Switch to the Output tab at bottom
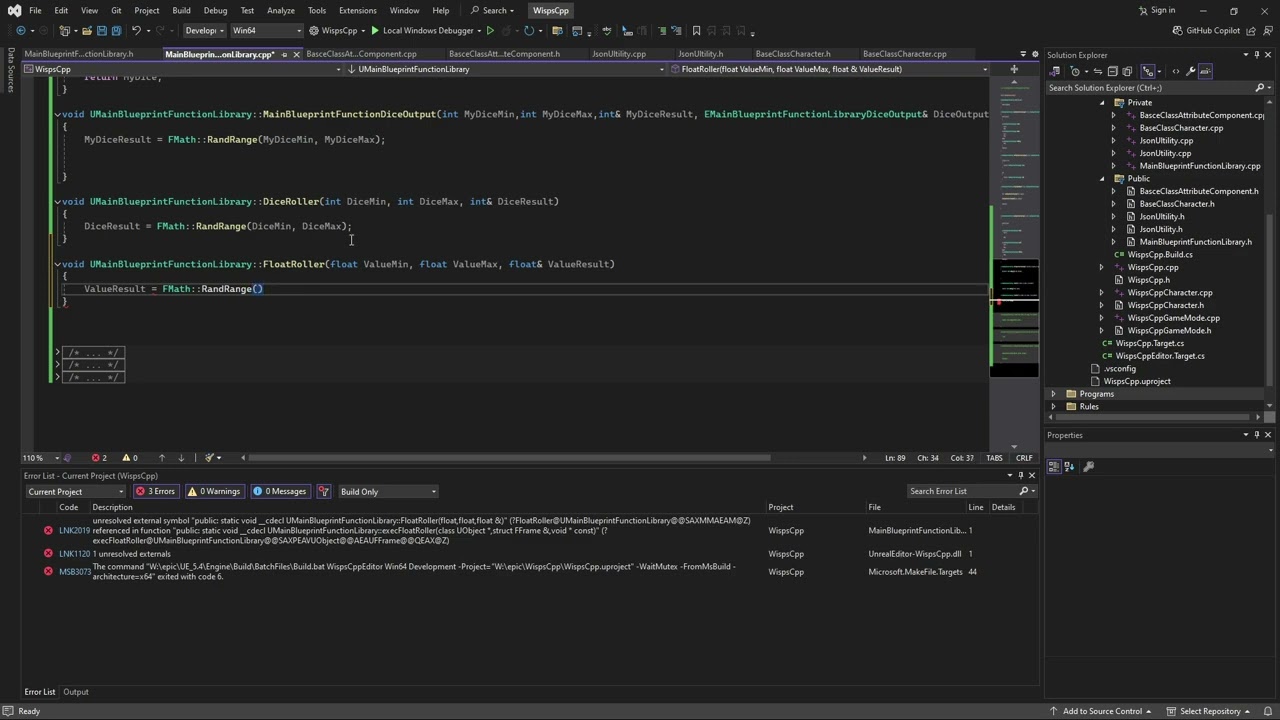The width and height of the screenshot is (1280, 720). click(x=76, y=692)
